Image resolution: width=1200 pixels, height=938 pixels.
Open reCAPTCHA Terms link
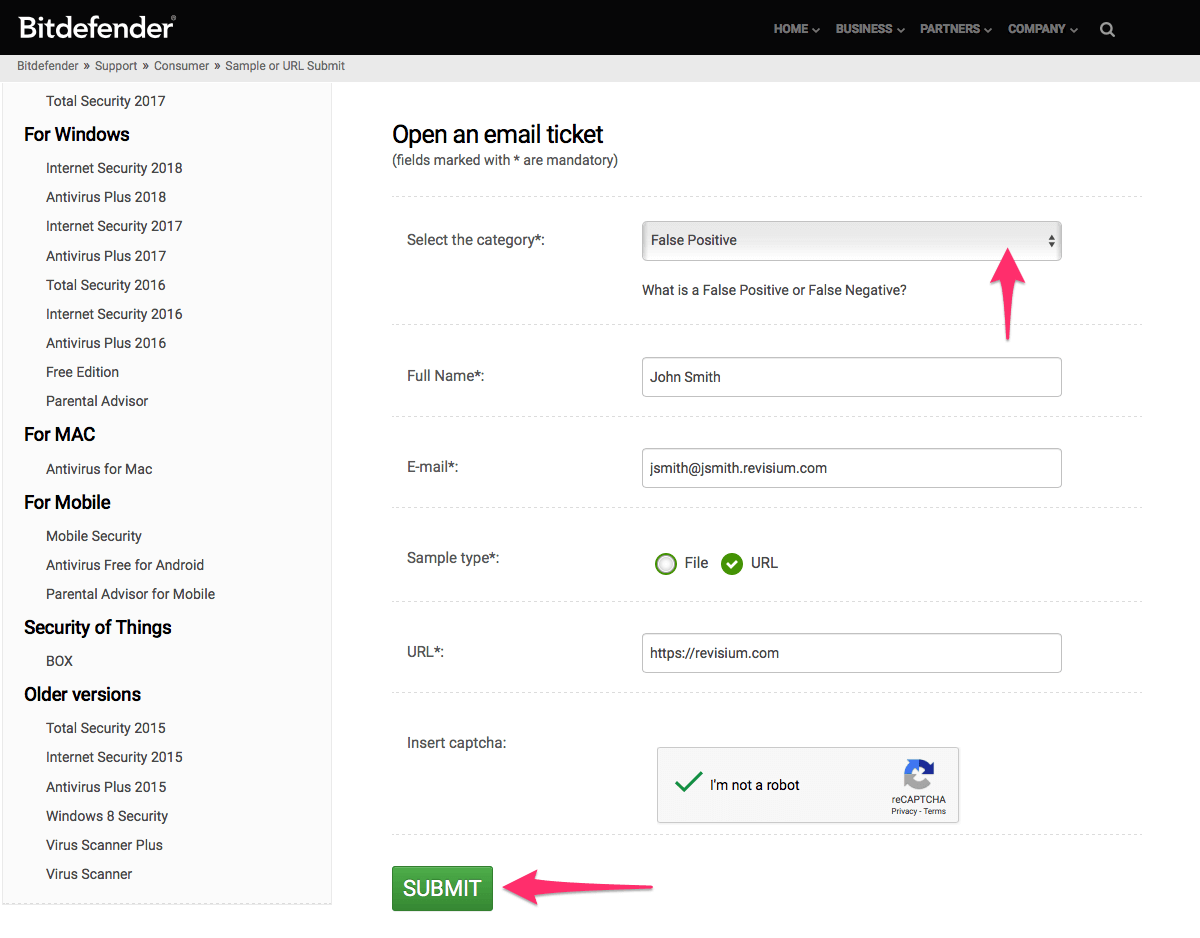935,811
